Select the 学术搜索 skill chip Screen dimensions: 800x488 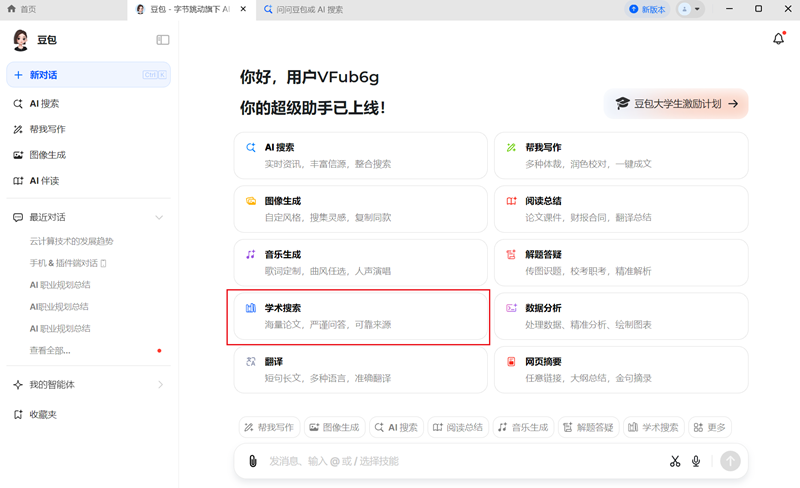point(654,427)
